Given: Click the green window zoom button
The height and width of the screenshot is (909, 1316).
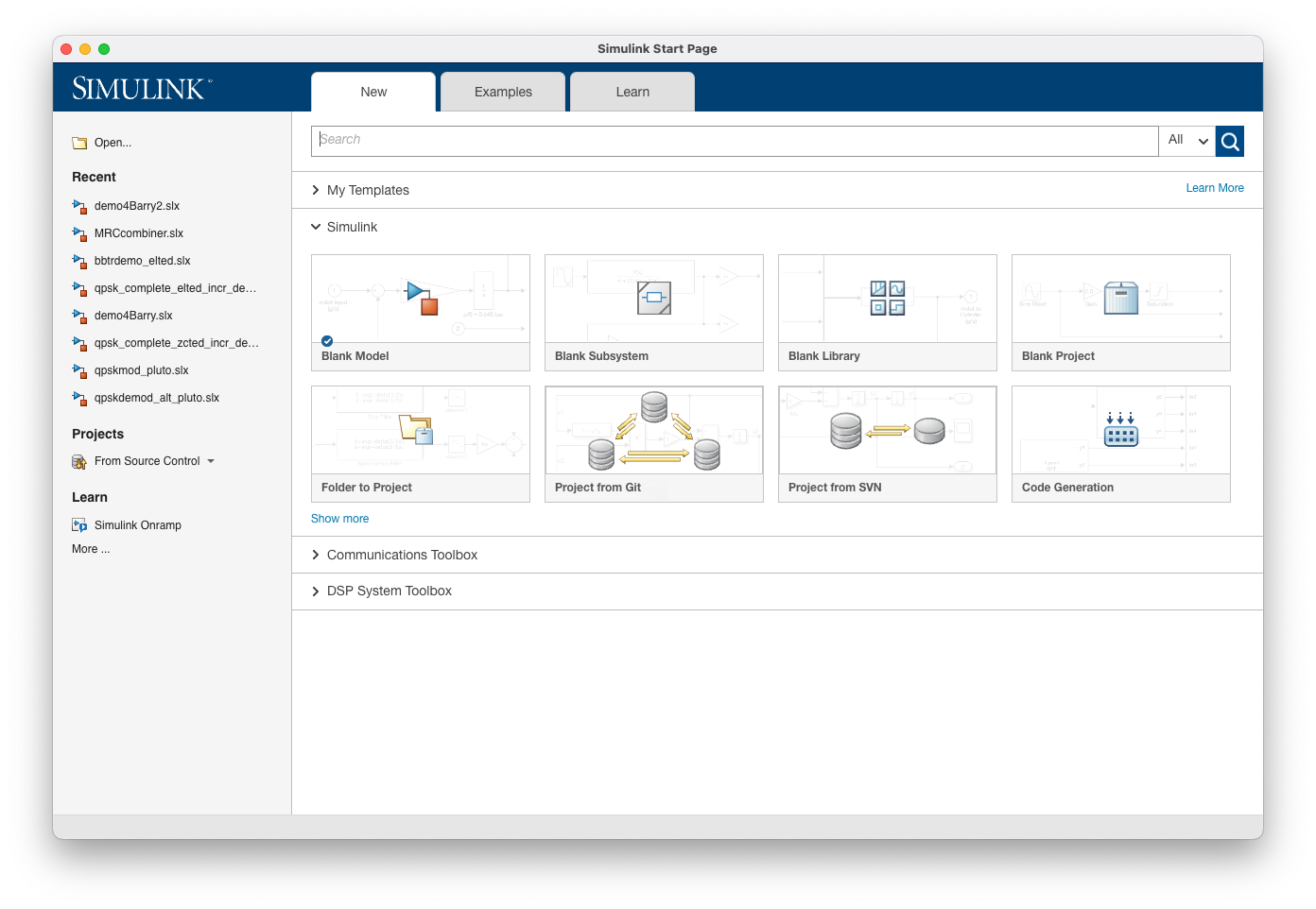Looking at the screenshot, I should (x=104, y=49).
